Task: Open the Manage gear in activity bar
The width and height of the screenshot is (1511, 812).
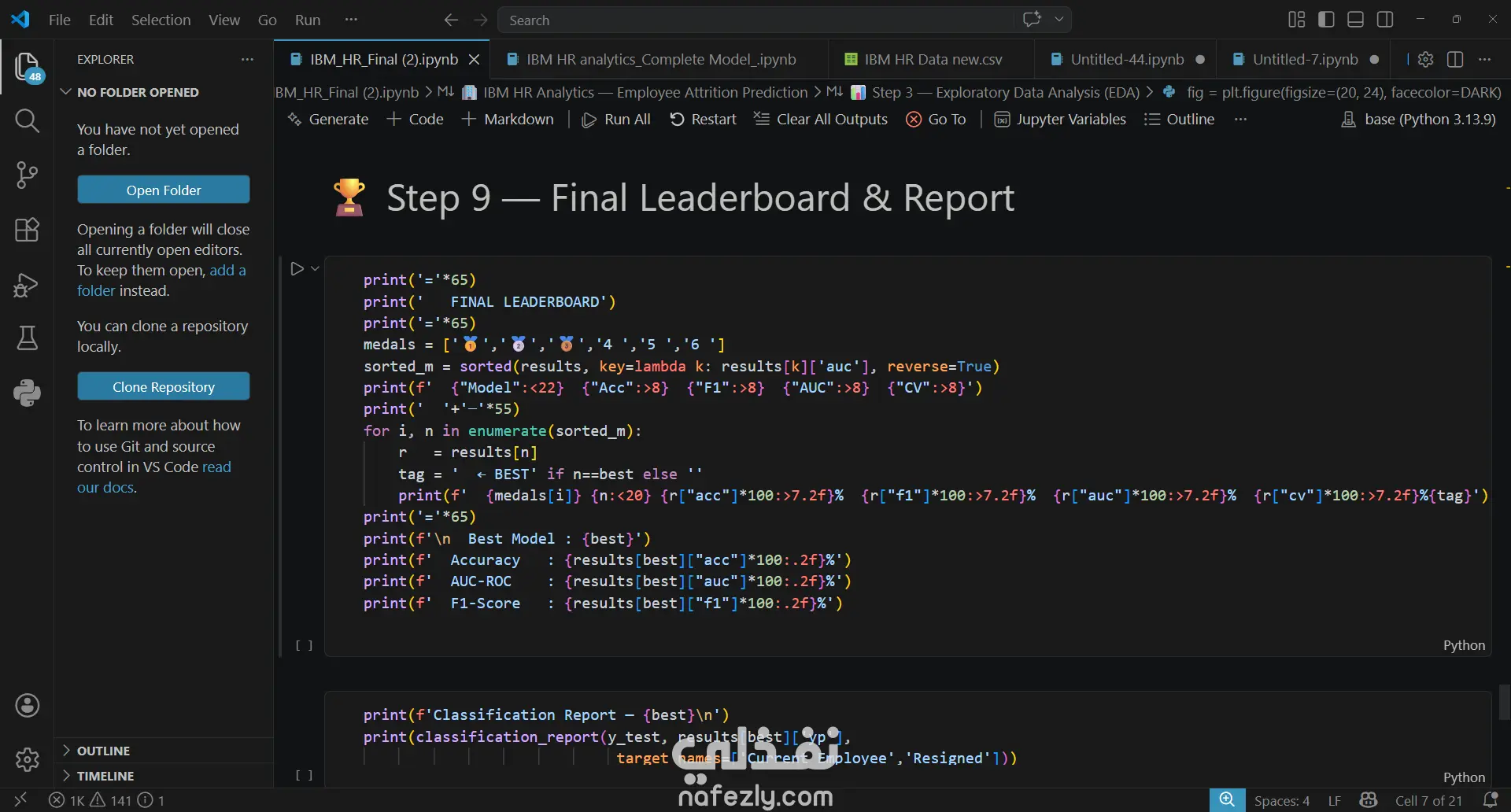Action: point(27,759)
